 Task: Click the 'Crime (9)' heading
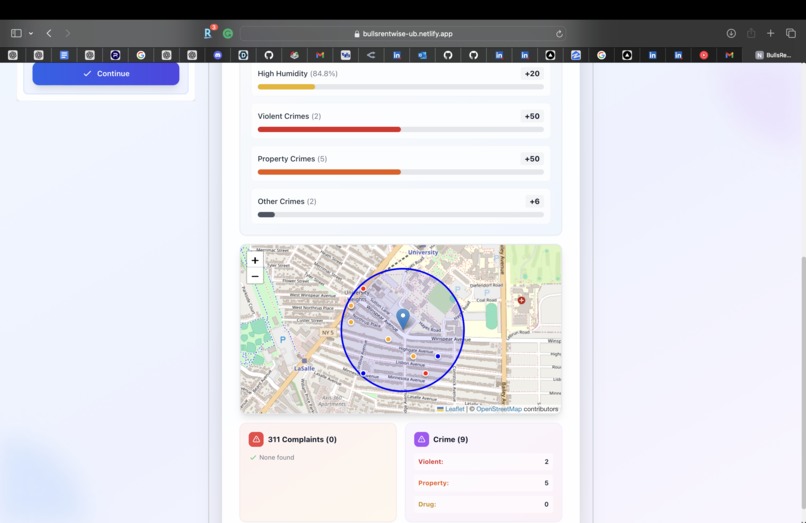click(x=450, y=439)
